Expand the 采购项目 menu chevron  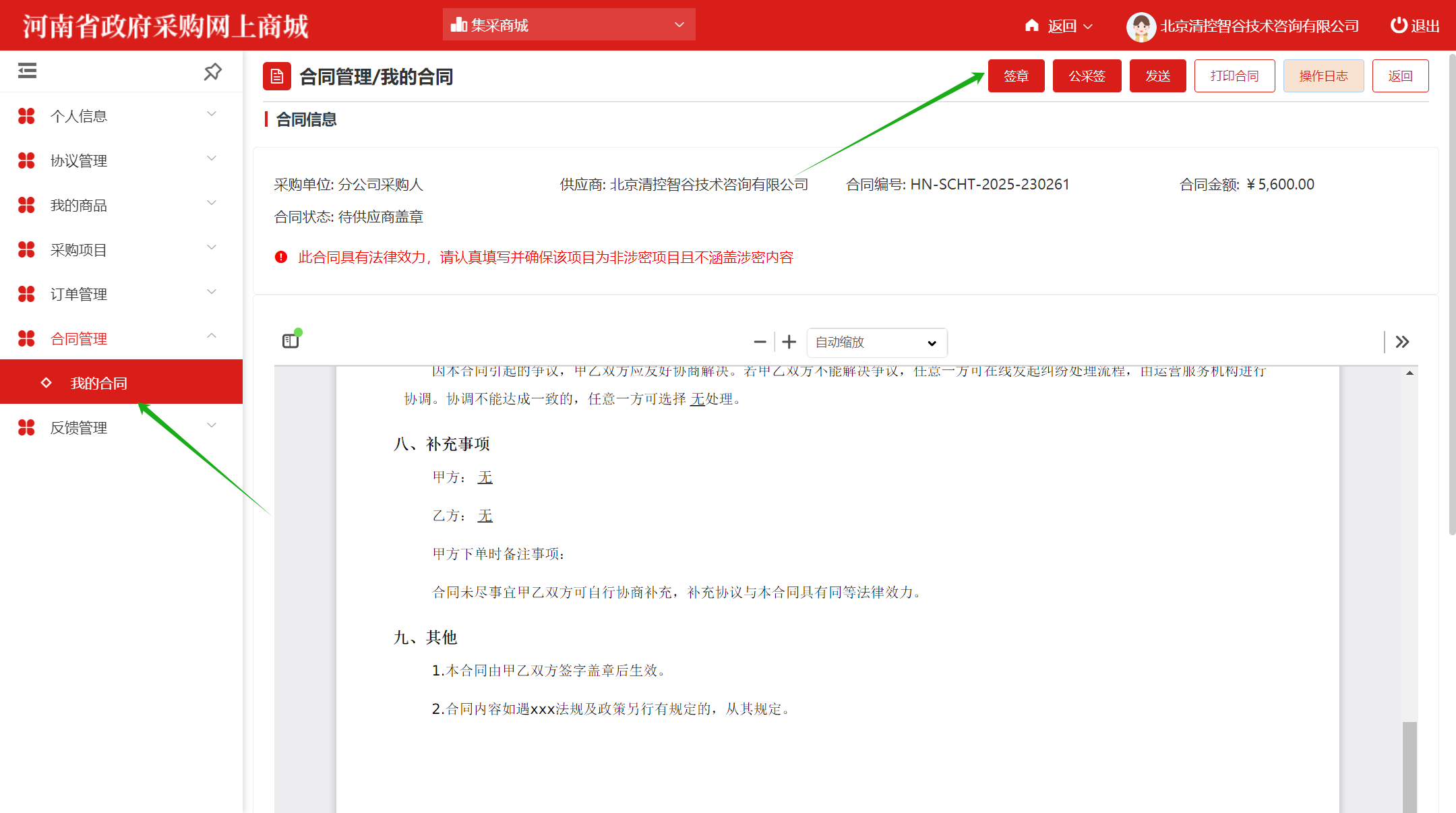pos(212,247)
